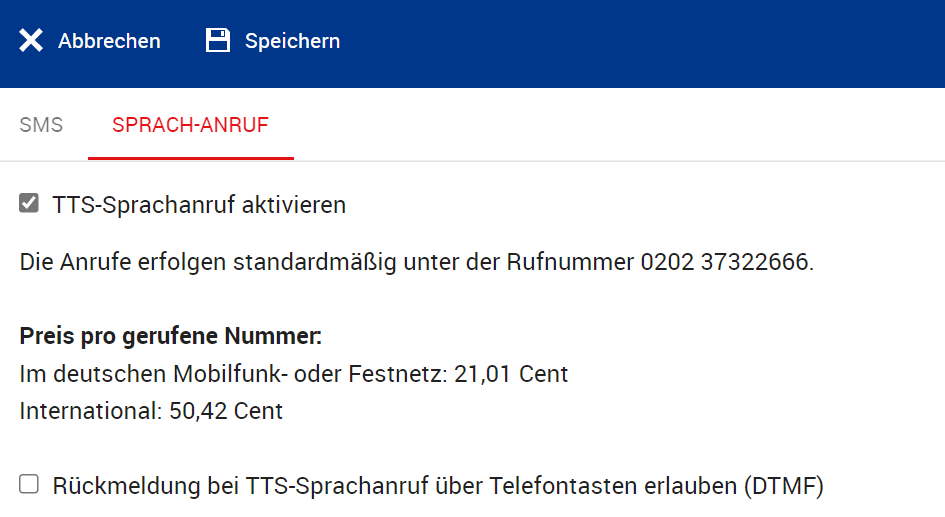This screenshot has height=517, width=945.
Task: Click the '(DTMF)' text in parentheses
Action: 783,486
